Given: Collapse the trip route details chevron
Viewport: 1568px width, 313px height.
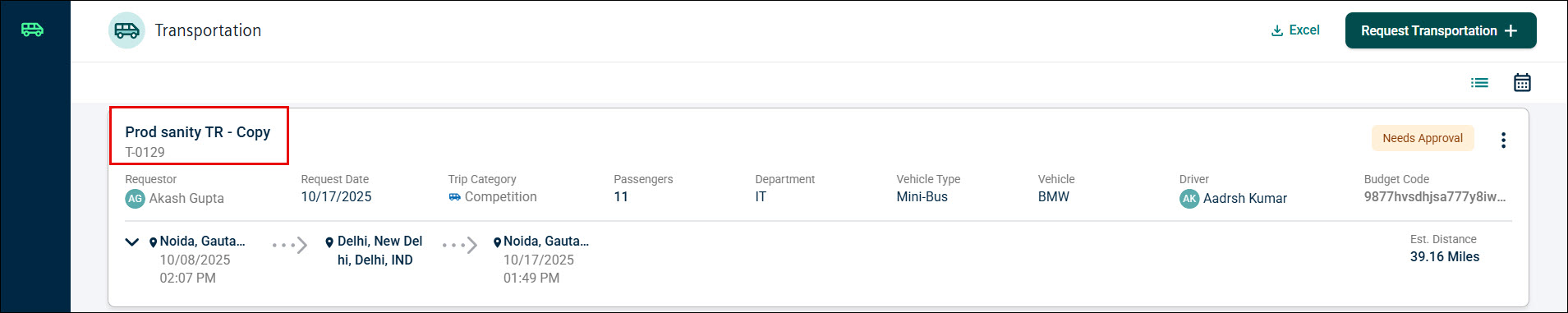Looking at the screenshot, I should pos(131,242).
